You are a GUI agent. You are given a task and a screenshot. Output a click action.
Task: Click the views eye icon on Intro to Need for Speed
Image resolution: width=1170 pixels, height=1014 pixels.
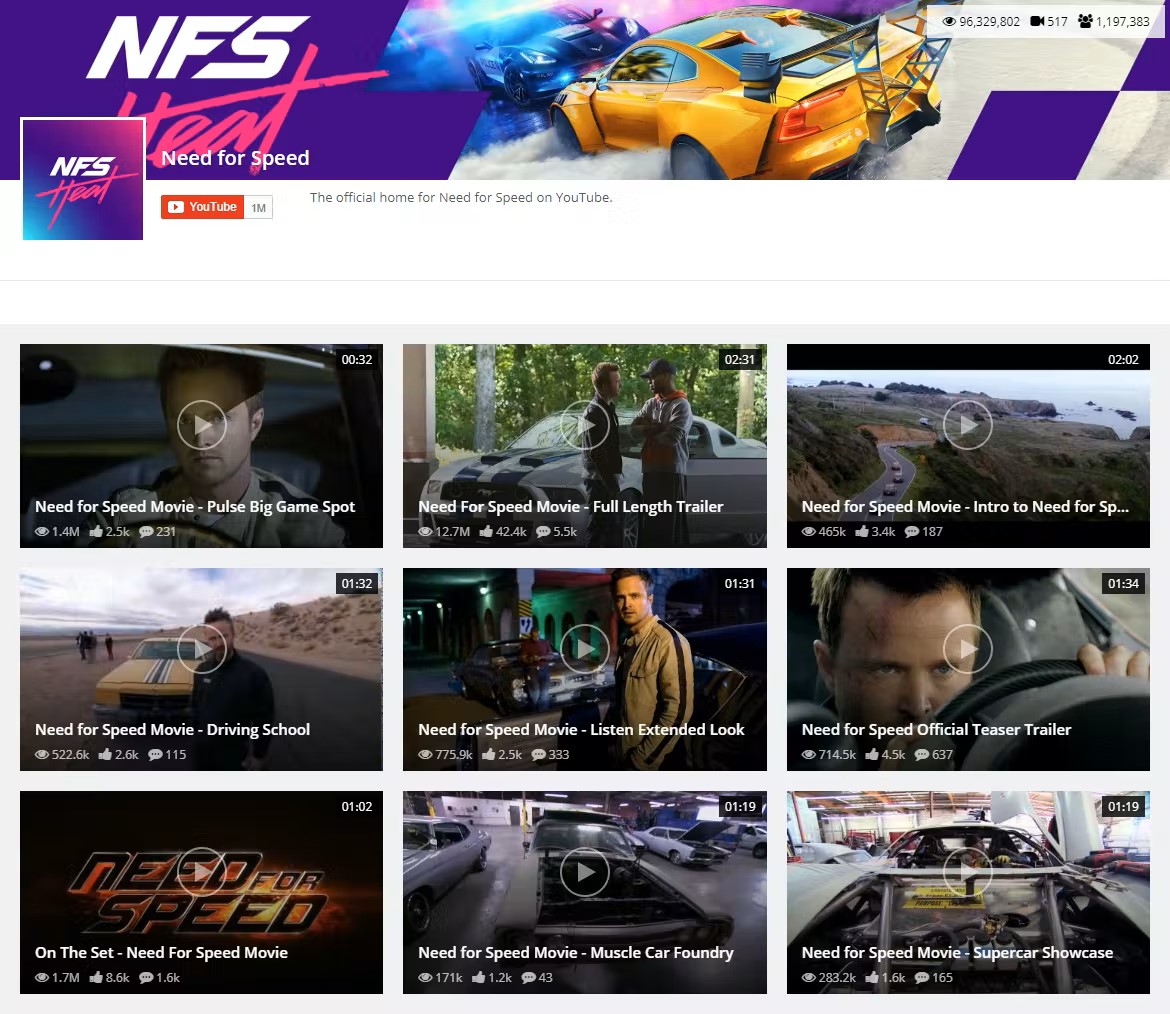pyautogui.click(x=809, y=532)
